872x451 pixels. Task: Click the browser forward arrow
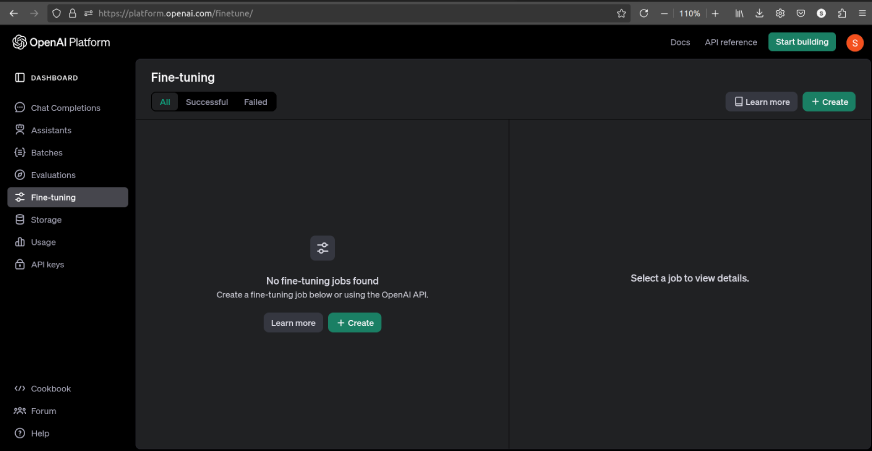pyautogui.click(x=34, y=13)
